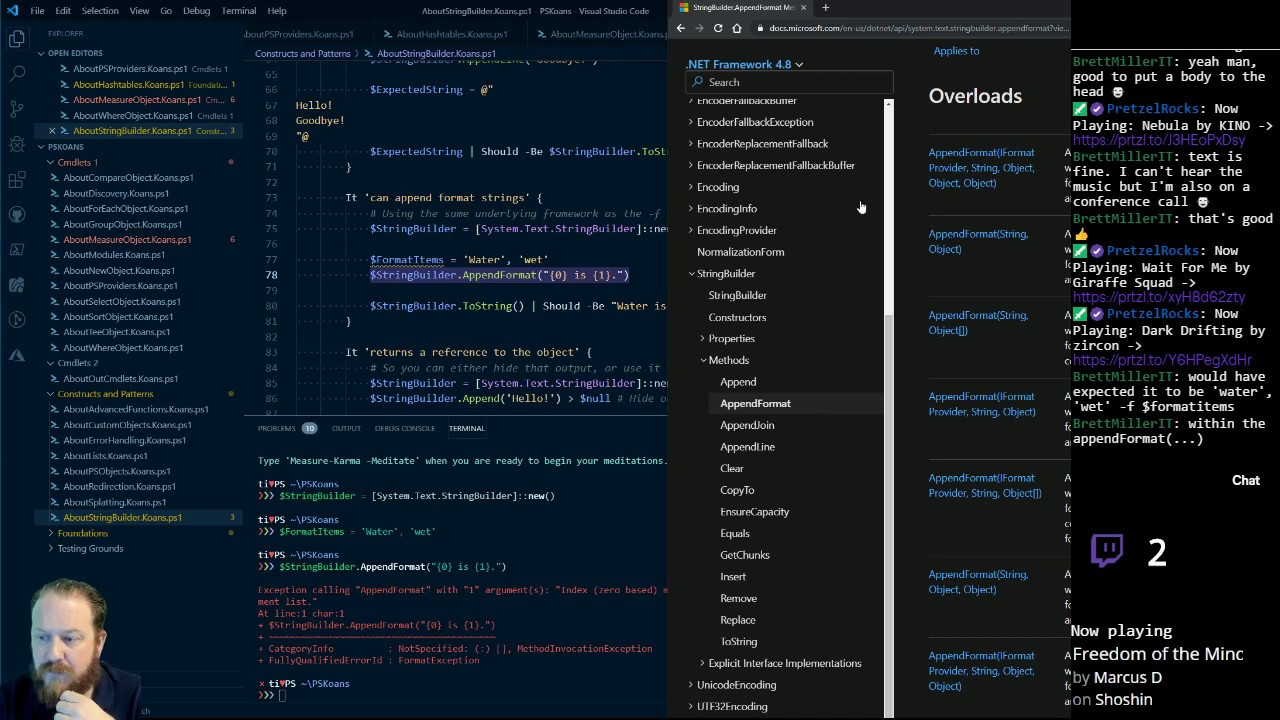Close AboutStringBuilder.Koans.ps1 in Open Editors

[x=52, y=131]
